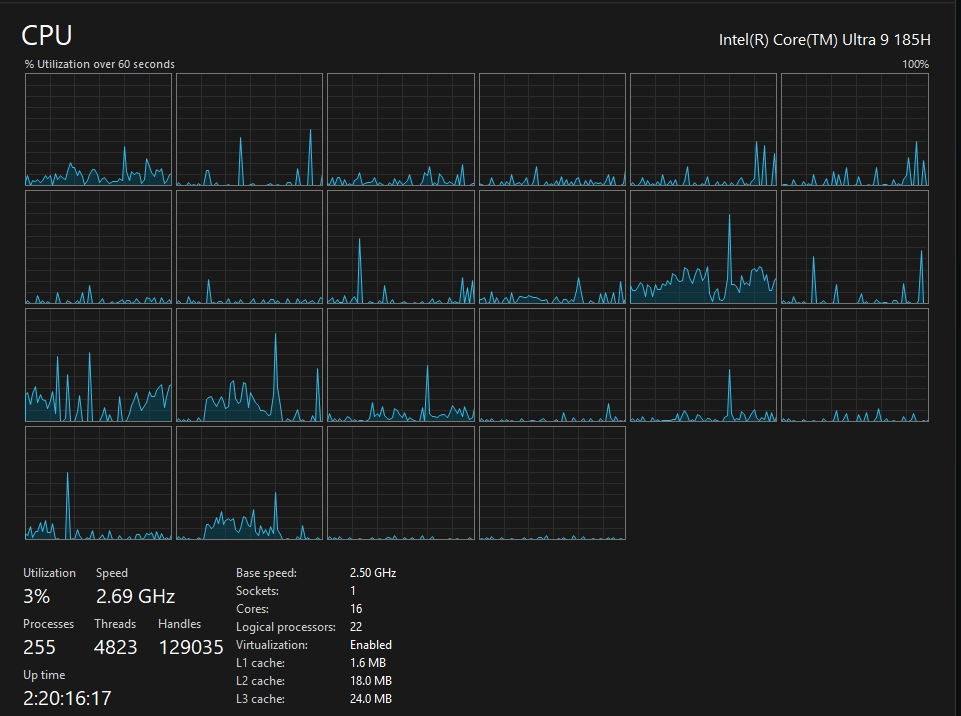This screenshot has height=716, width=961.
Task: Select the 'Base speed:' label
Action: click(267, 573)
